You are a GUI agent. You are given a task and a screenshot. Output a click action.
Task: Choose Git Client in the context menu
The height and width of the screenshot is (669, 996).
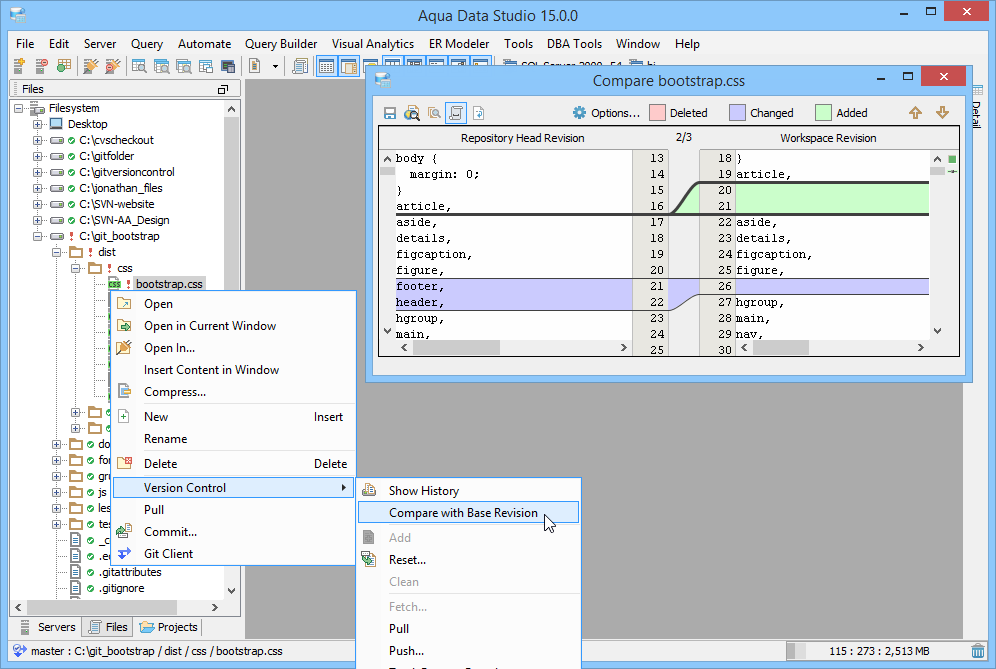(x=233, y=554)
